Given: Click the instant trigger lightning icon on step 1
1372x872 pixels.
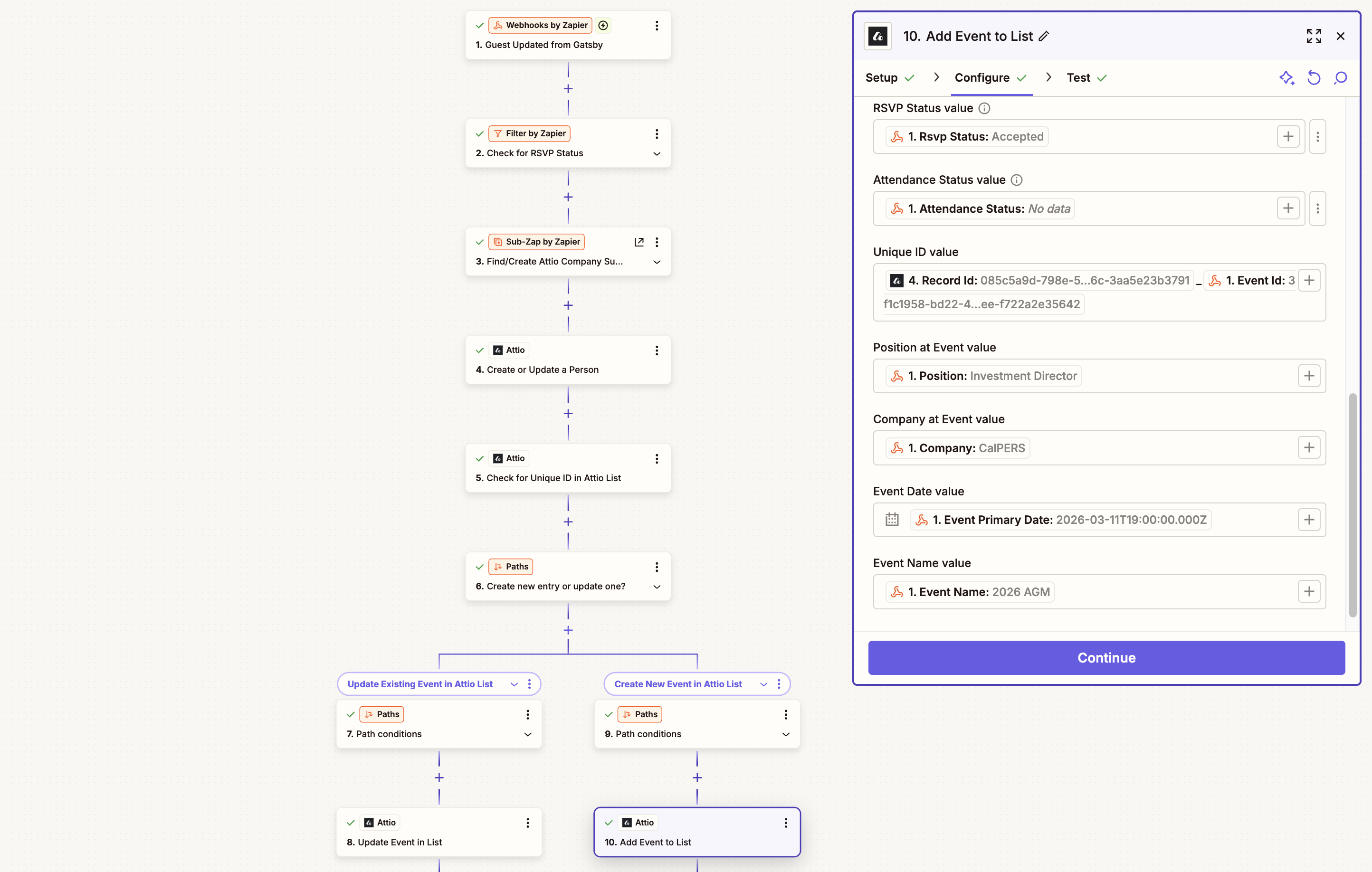Looking at the screenshot, I should click(x=603, y=25).
